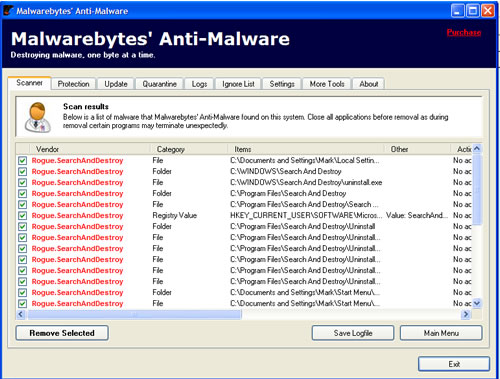Close the Malwarebytes window
This screenshot has height=379, width=500.
pyautogui.click(x=488, y=11)
